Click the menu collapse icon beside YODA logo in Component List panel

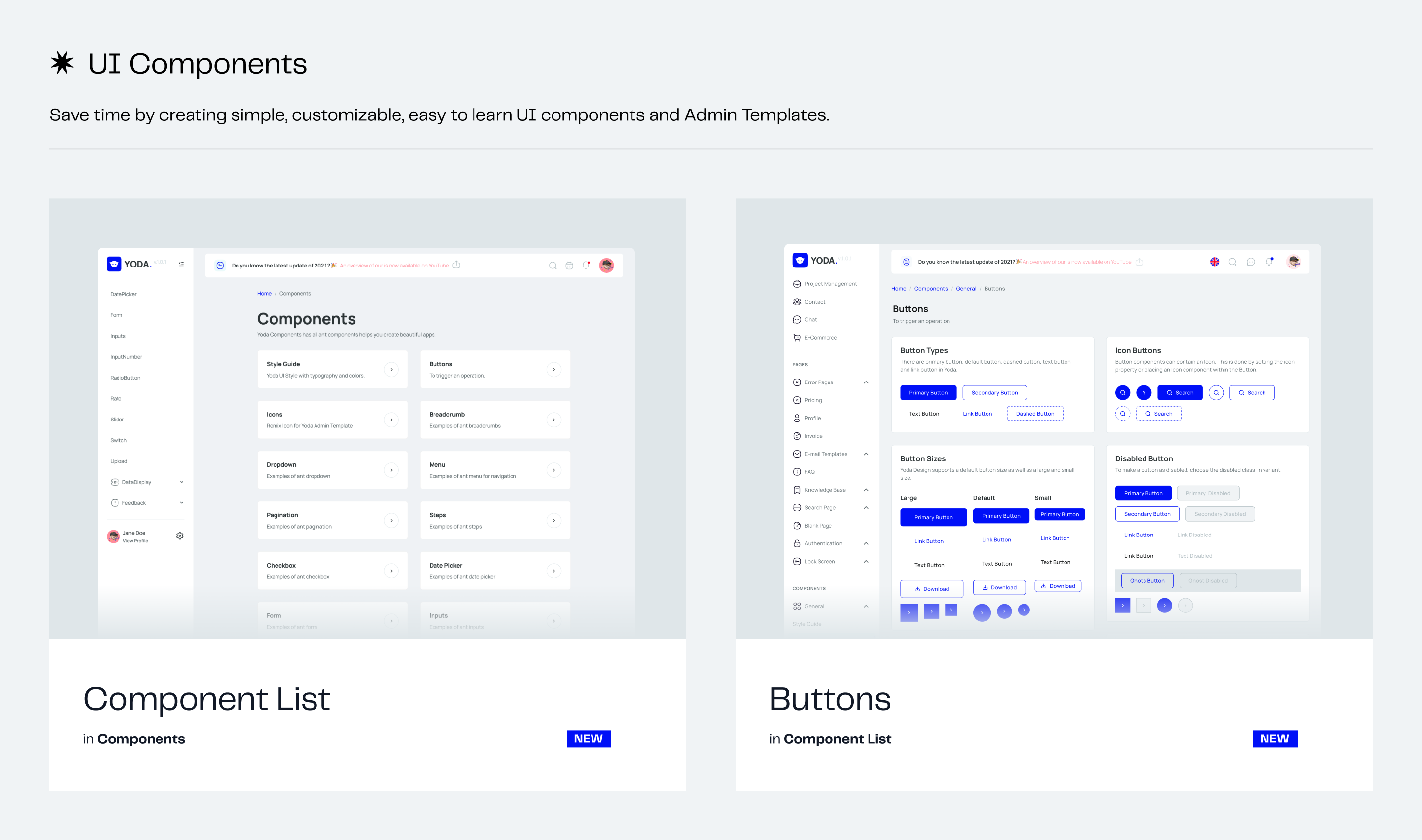[181, 264]
